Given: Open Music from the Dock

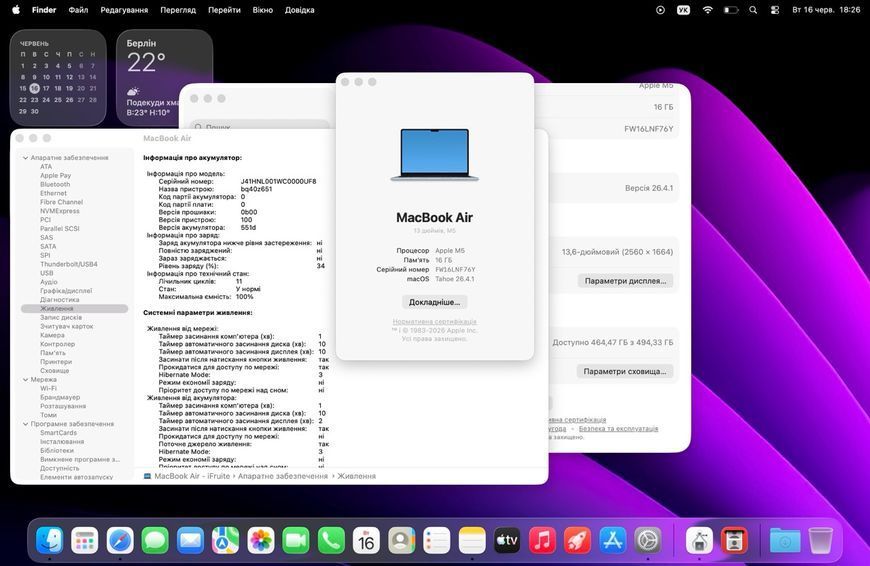Looking at the screenshot, I should point(543,540).
